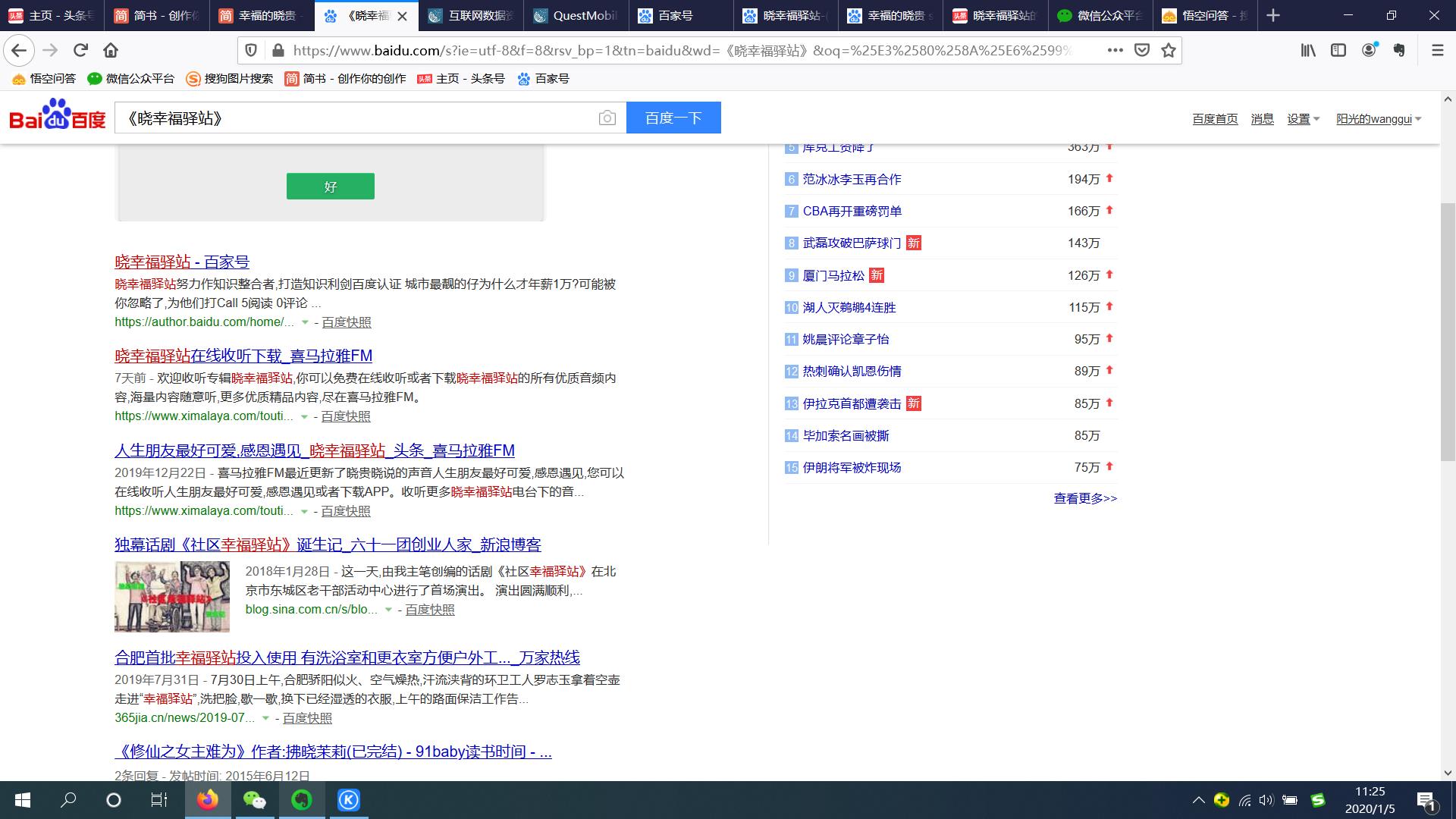The width and height of the screenshot is (1456, 819).
Task: Expand arrow beside 365jia.cn result URL
Action: 265,718
